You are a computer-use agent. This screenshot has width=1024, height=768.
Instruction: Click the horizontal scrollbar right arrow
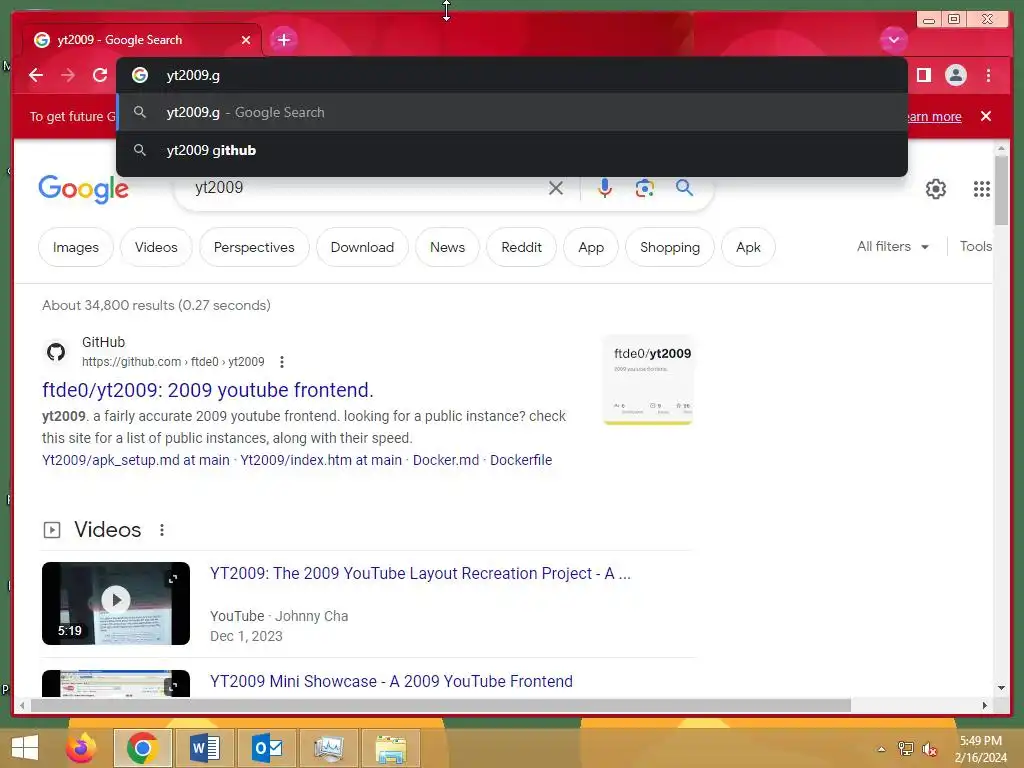pos(985,705)
